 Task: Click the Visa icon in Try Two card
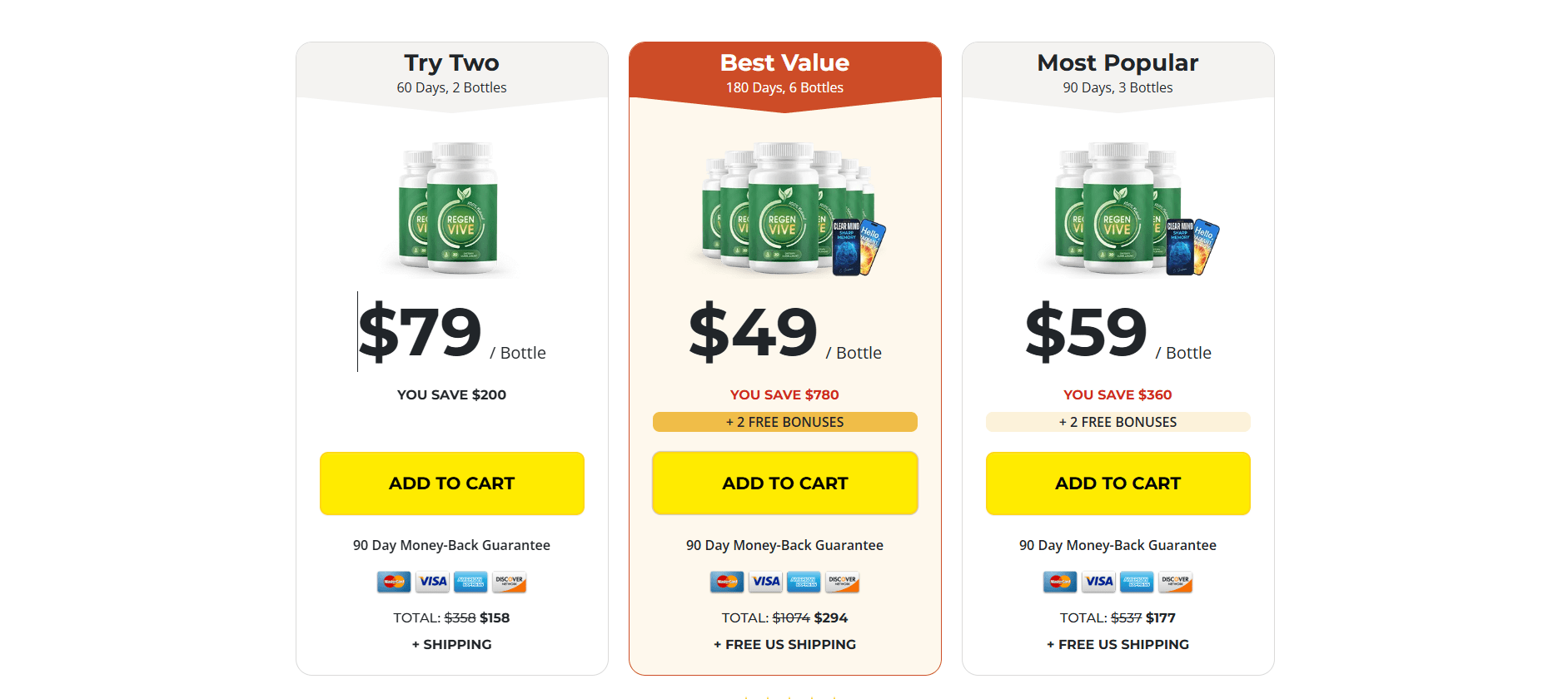click(432, 582)
